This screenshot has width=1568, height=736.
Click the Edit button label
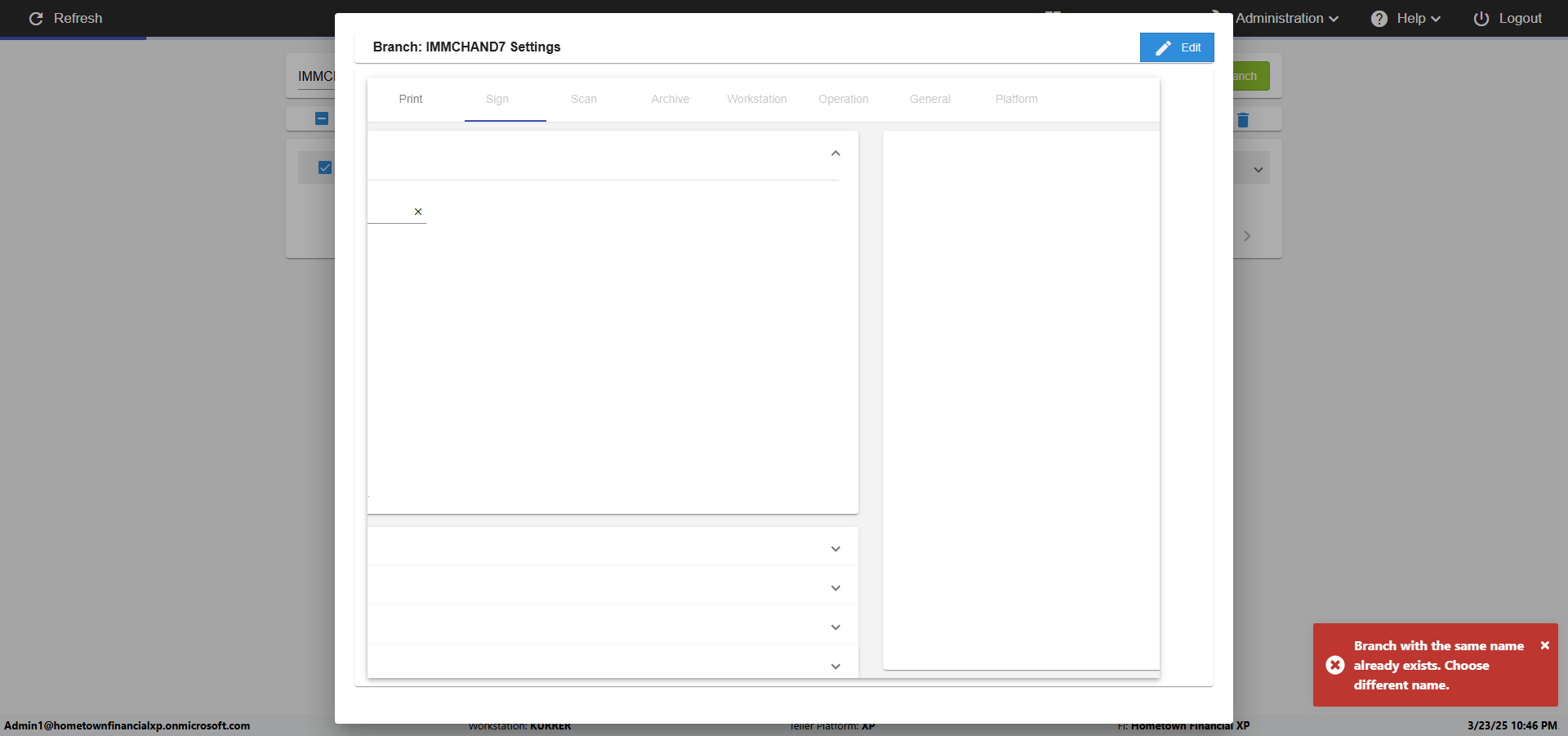click(x=1191, y=47)
